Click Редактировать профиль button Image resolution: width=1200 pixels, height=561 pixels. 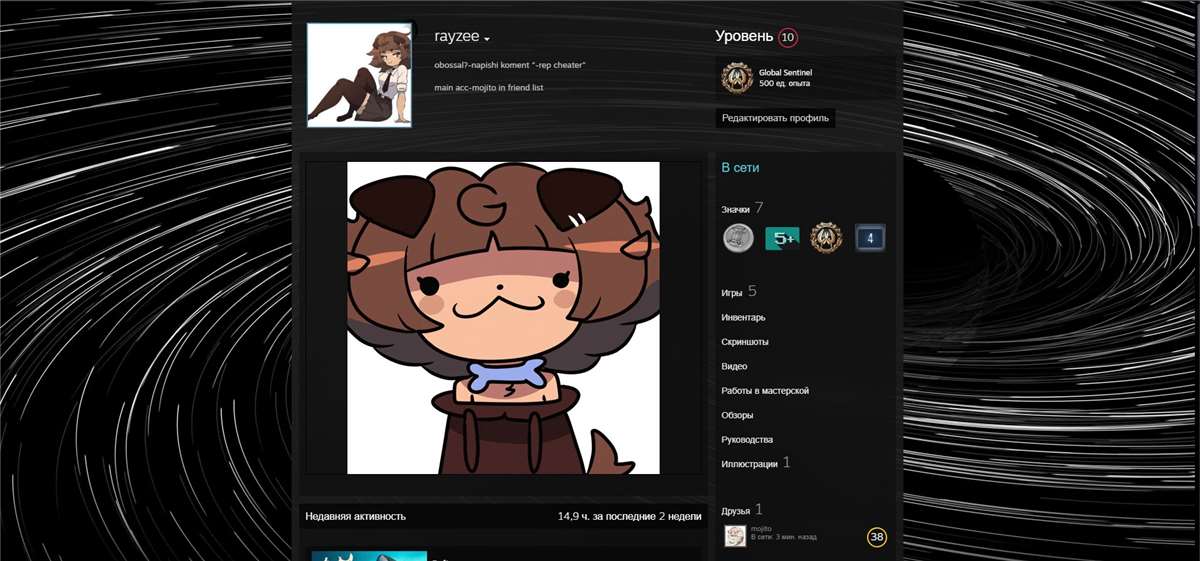[775, 118]
